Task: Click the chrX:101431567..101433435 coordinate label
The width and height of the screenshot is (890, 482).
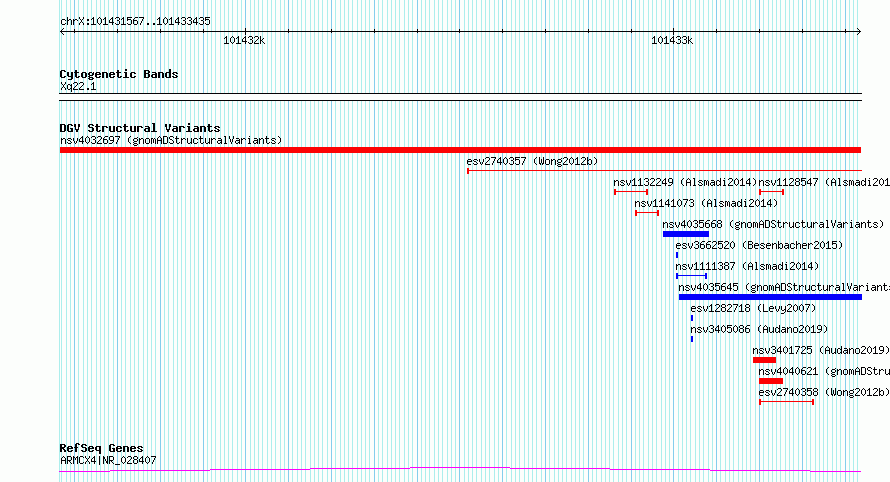Action: click(x=135, y=22)
